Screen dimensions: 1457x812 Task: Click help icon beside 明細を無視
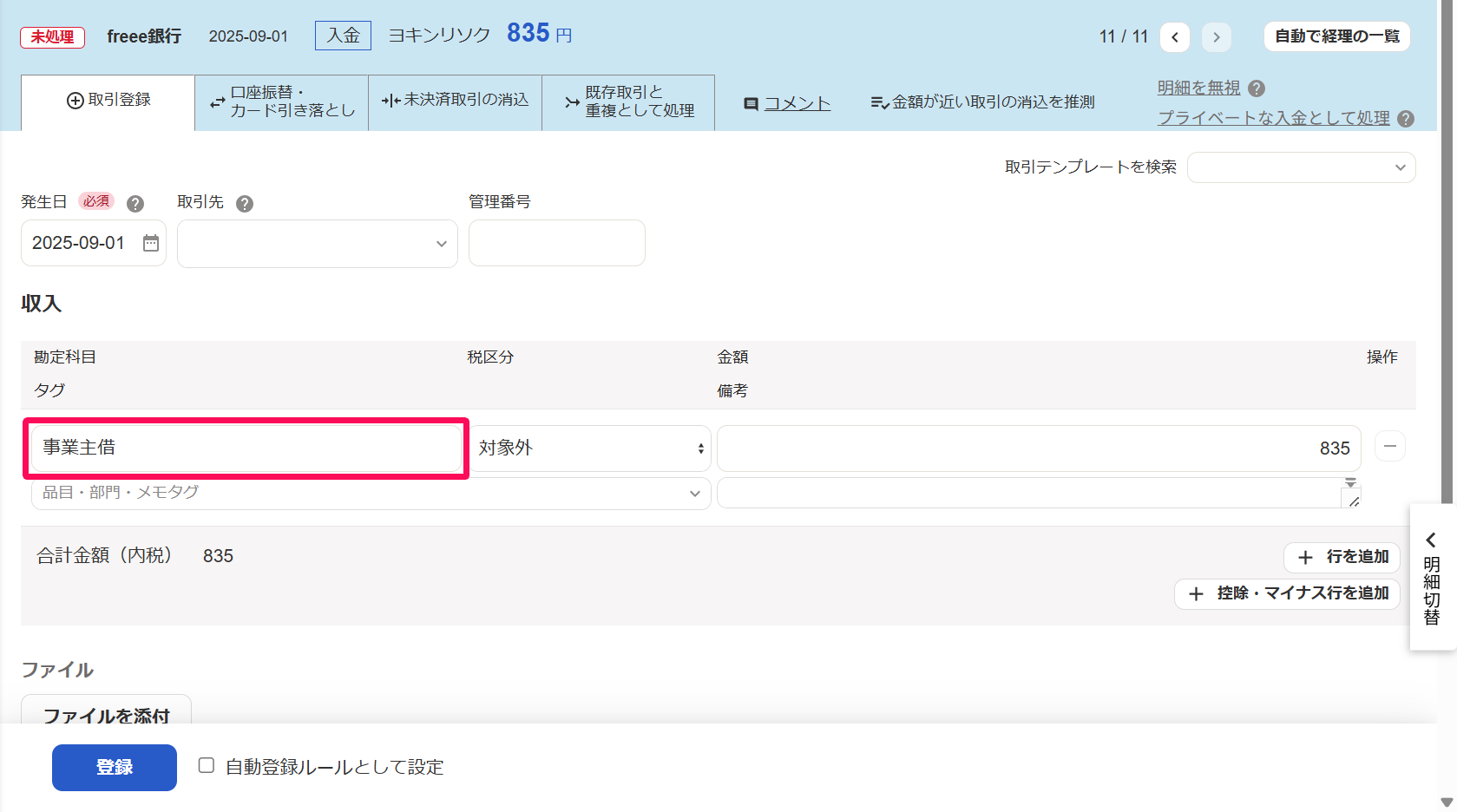point(1257,88)
